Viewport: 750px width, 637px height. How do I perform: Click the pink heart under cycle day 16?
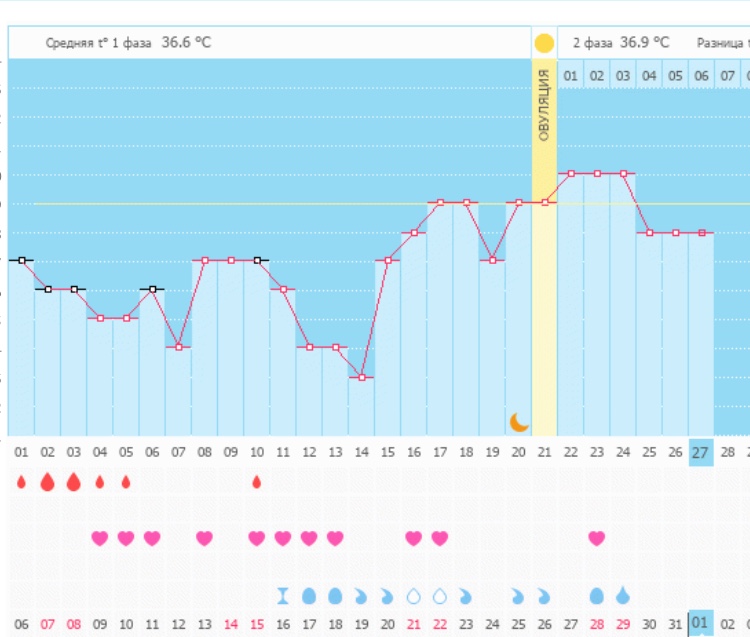(x=414, y=538)
